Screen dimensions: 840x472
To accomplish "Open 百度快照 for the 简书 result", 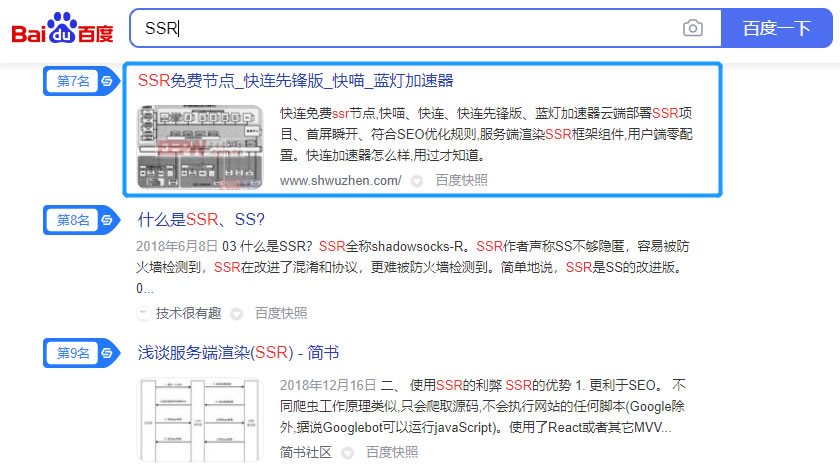I will pyautogui.click(x=392, y=453).
